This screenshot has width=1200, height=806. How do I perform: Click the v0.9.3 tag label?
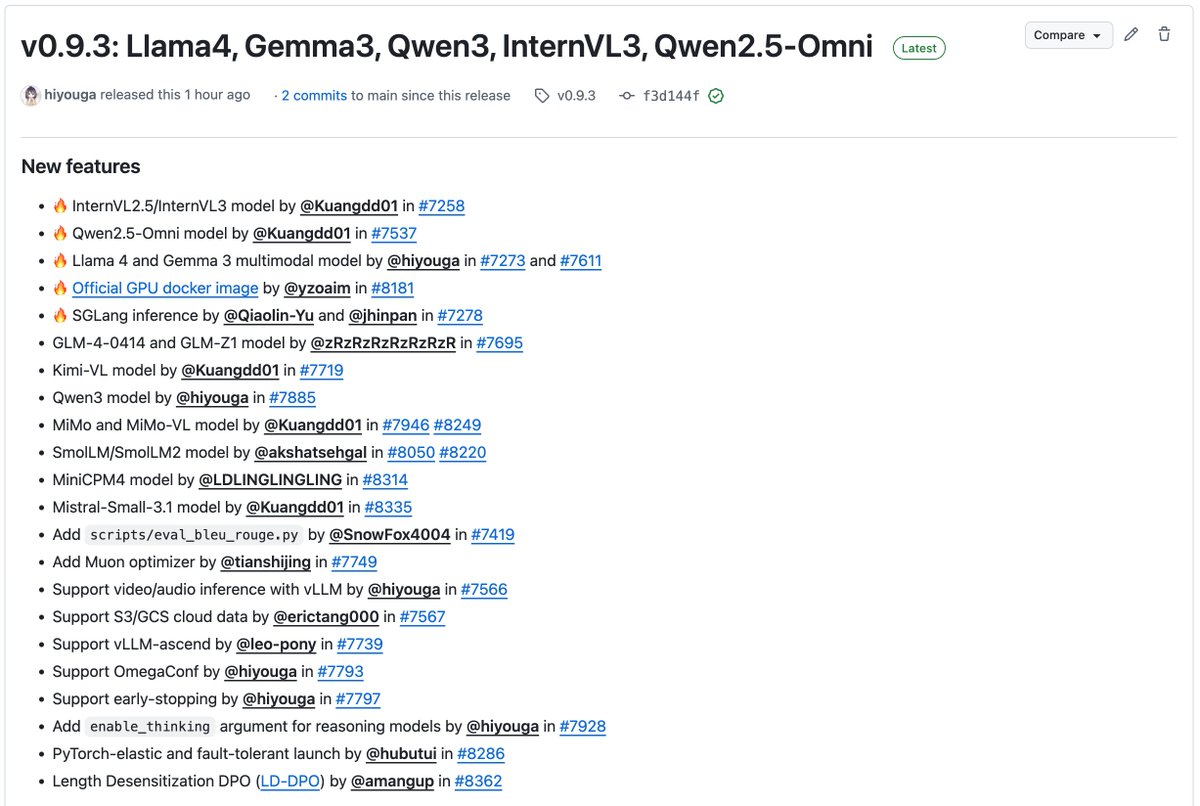point(576,96)
